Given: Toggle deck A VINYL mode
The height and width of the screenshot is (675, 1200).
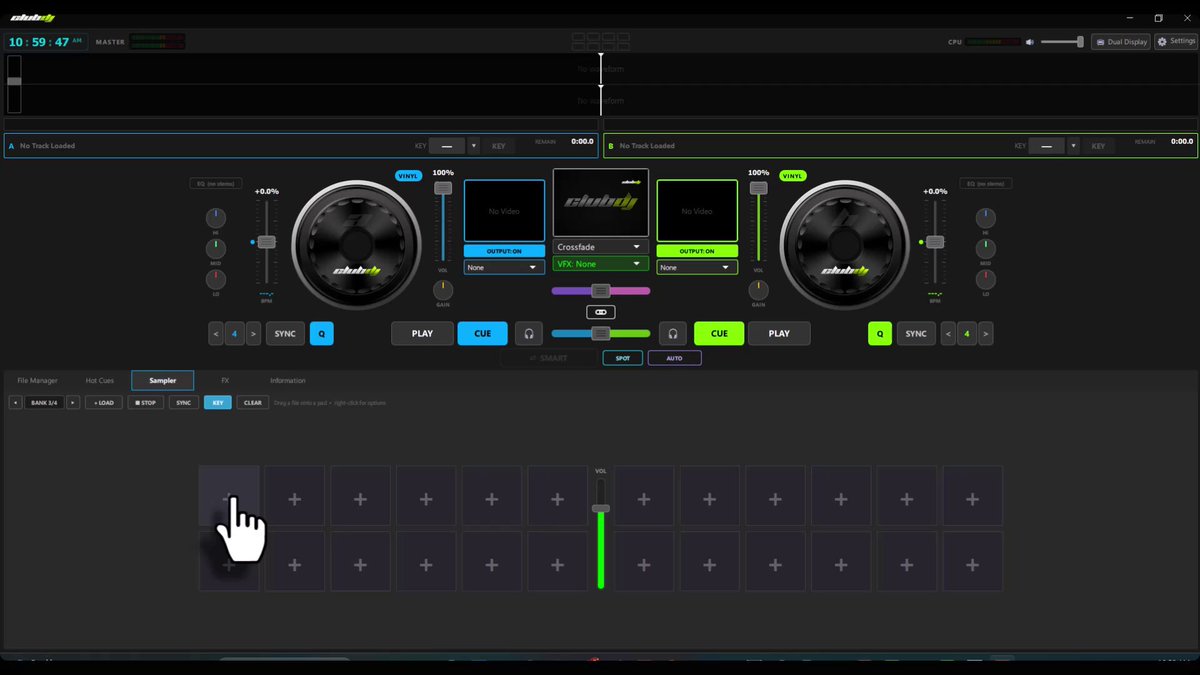Looking at the screenshot, I should (x=408, y=176).
